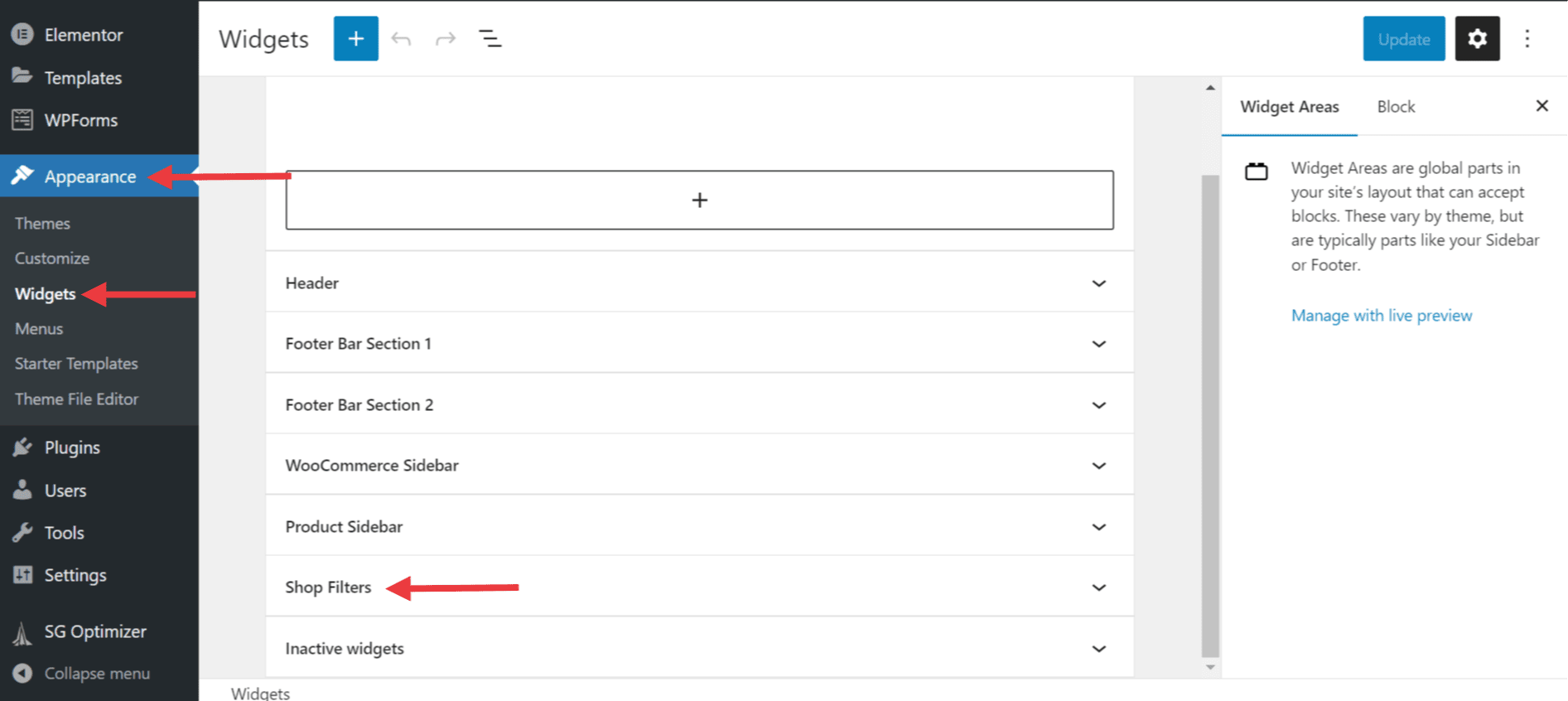The image size is (1568, 701).
Task: Click the blue plus block inserter button
Action: point(355,39)
